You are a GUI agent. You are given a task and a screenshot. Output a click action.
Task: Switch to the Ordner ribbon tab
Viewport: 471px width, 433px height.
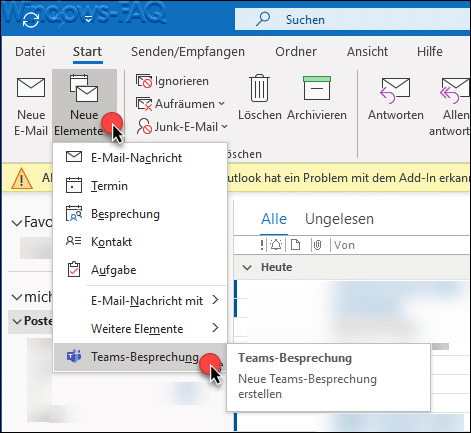coord(296,52)
